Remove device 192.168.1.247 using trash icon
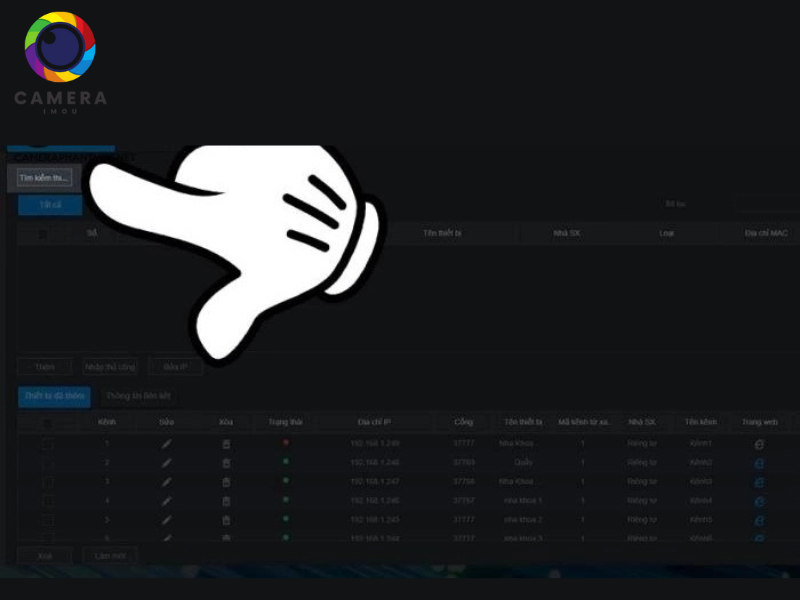Screen dimensions: 800x600 pyautogui.click(x=226, y=481)
